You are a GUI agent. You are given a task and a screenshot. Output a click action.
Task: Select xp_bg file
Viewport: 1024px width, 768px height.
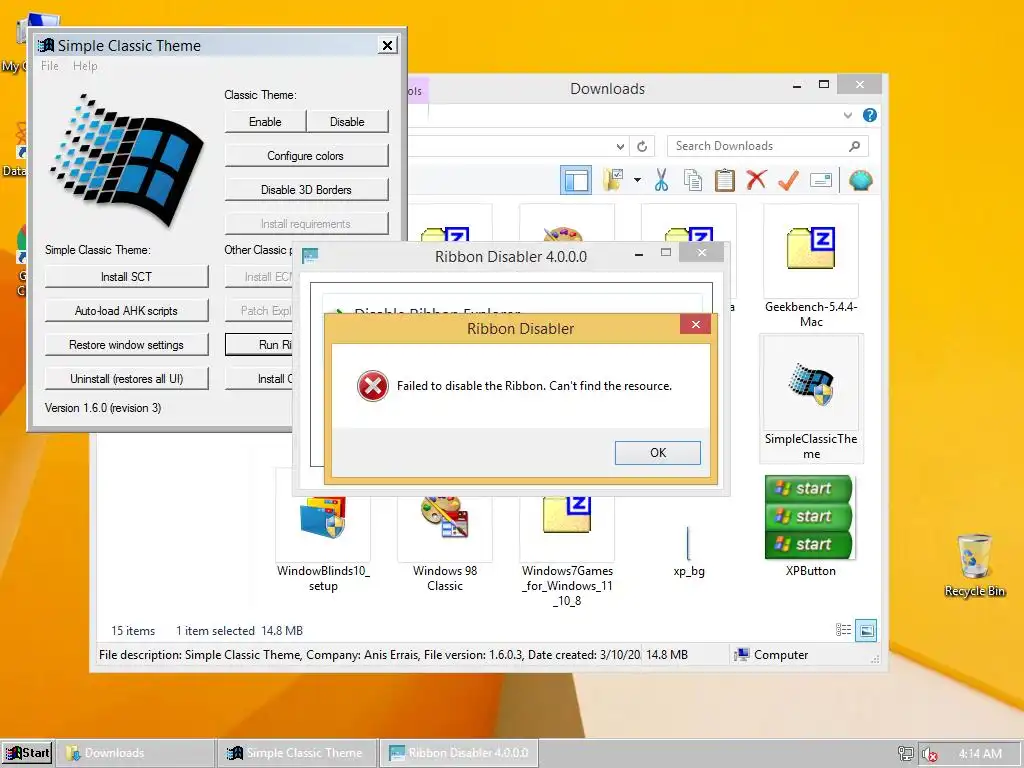689,551
